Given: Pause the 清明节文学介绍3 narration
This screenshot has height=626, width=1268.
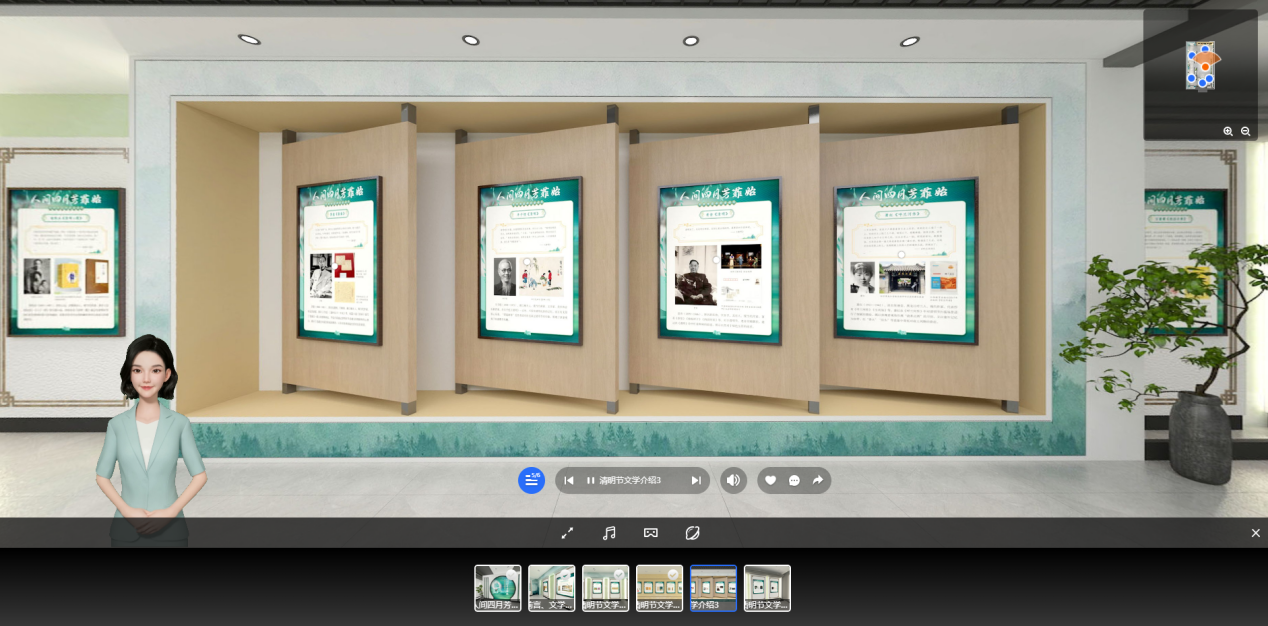Looking at the screenshot, I should pos(590,480).
